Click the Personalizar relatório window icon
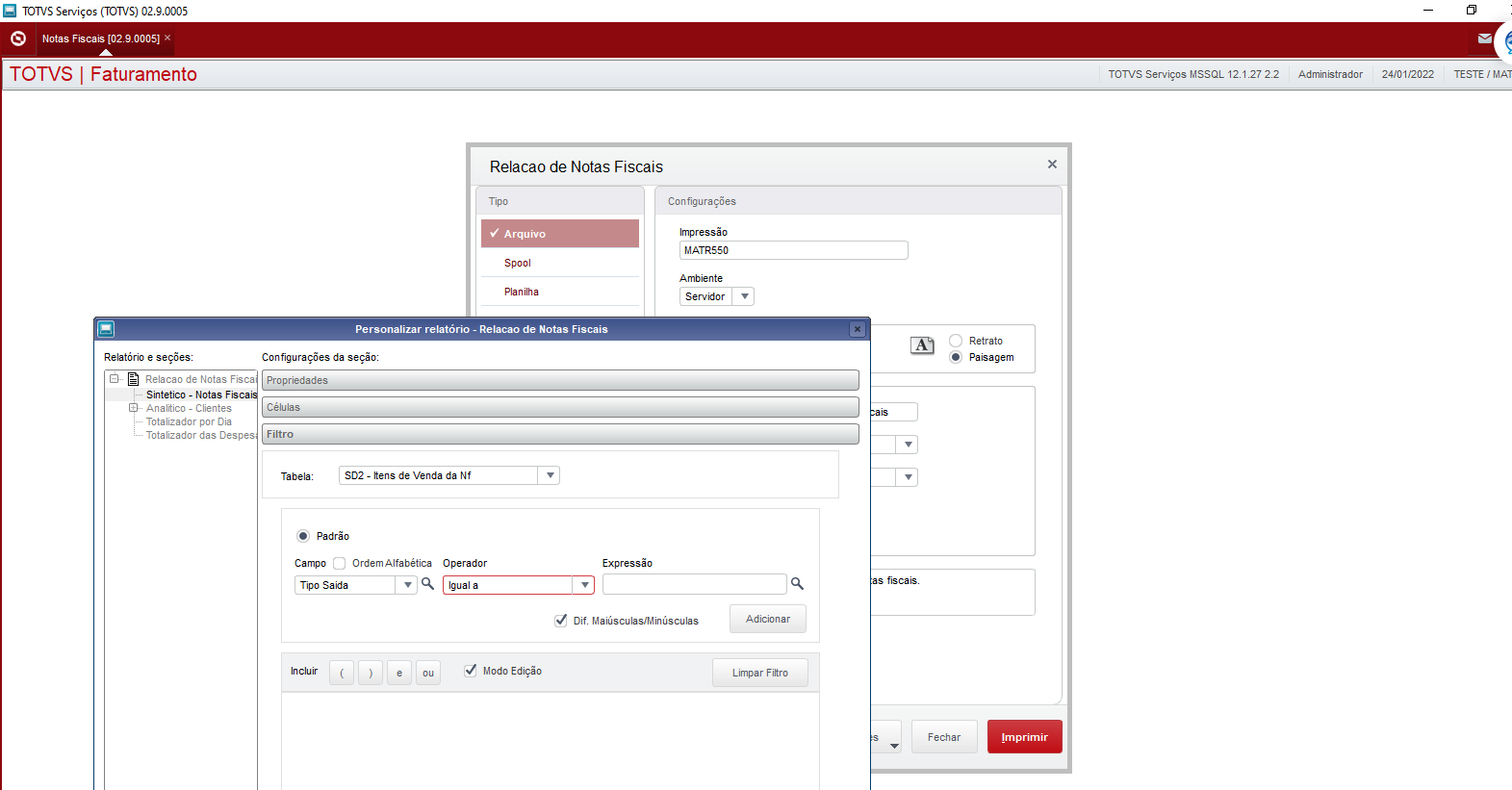Viewport: 1512px width, 790px height. [x=106, y=329]
